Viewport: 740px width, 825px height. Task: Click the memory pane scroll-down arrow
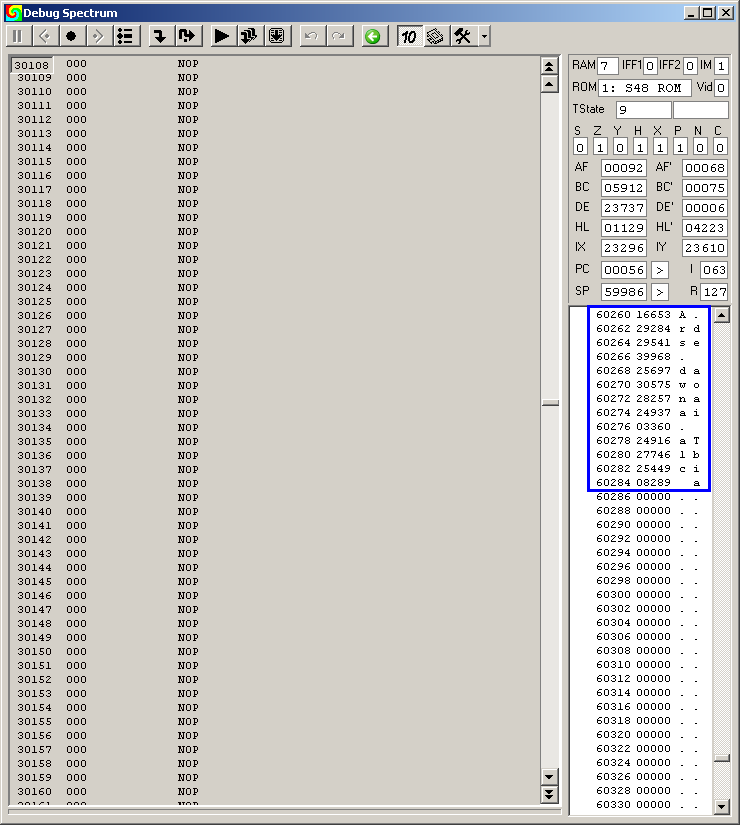(x=722, y=806)
